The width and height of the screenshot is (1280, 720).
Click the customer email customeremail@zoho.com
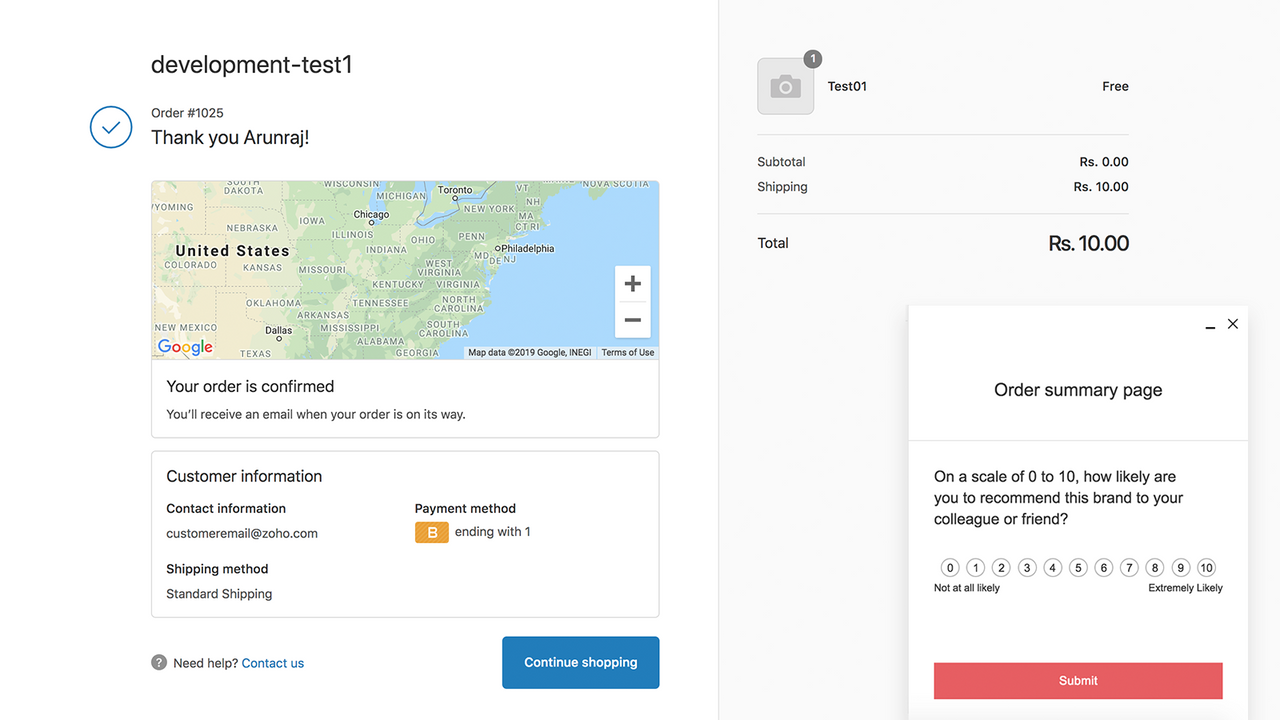(x=242, y=533)
